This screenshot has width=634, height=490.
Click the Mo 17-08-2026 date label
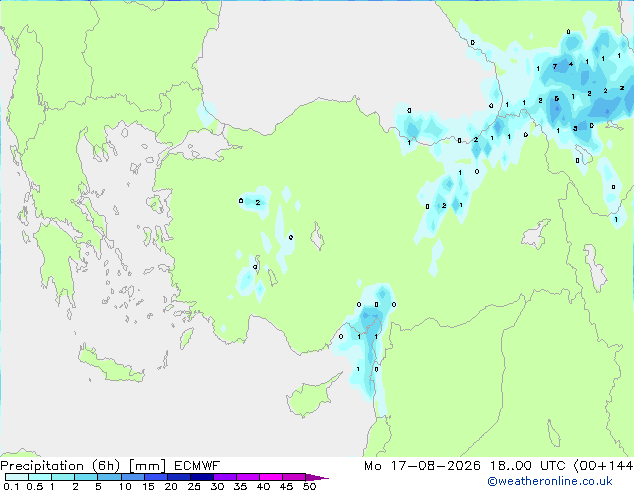tap(422, 466)
